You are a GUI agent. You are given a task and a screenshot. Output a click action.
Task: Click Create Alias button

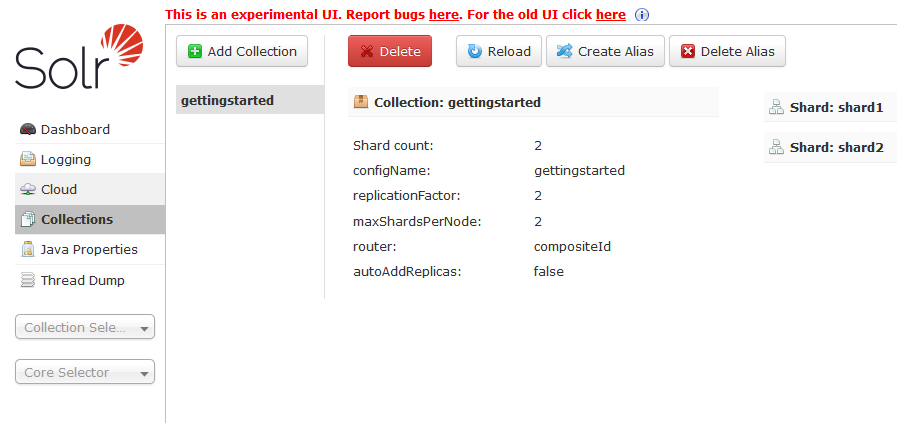pyautogui.click(x=605, y=52)
